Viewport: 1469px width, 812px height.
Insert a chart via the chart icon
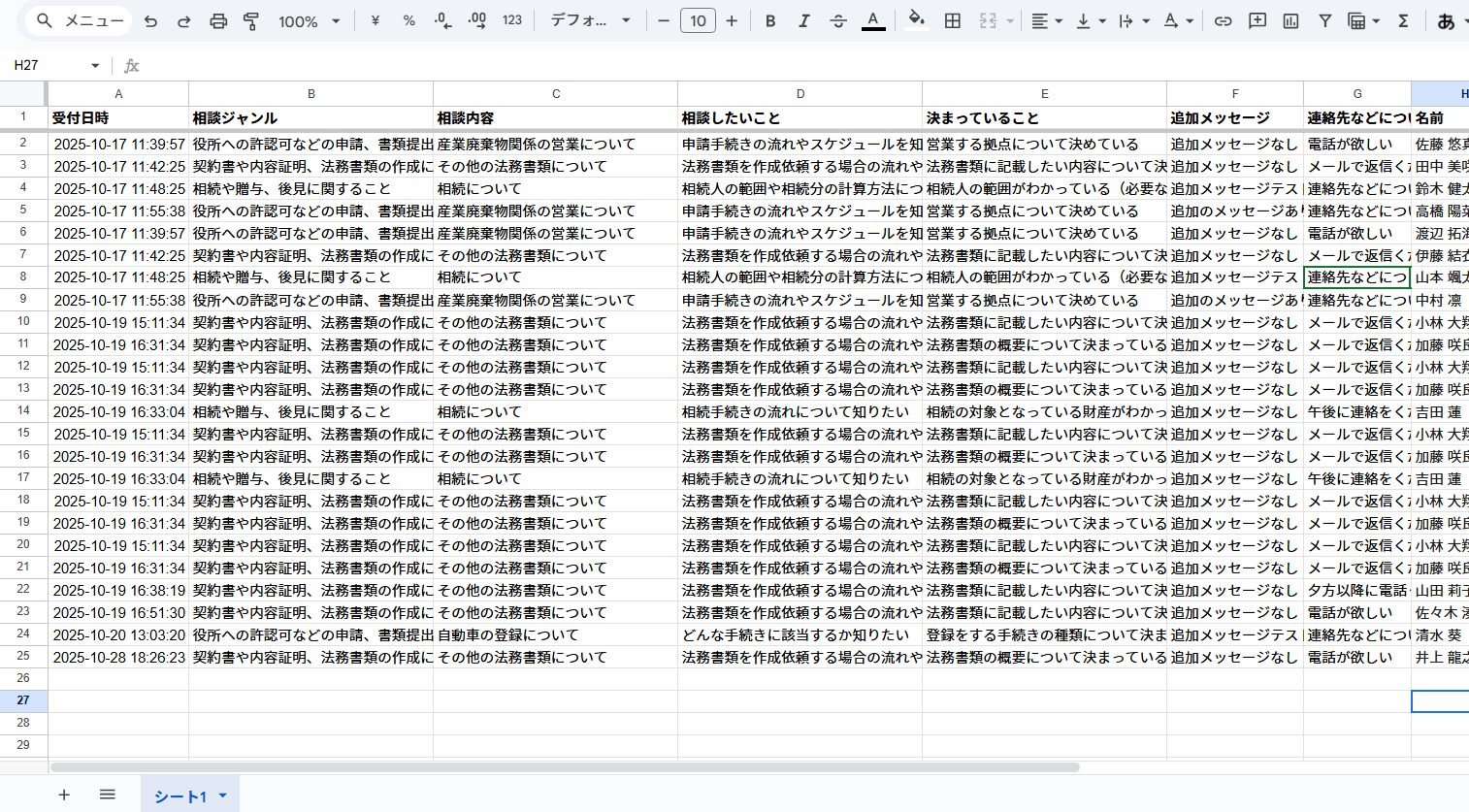tap(1290, 20)
